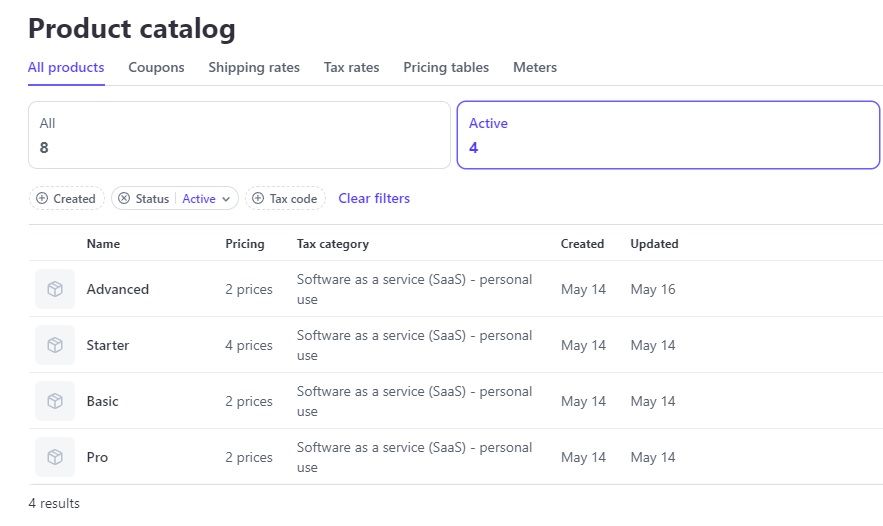Switch to the Shipping rates tab

tap(254, 68)
